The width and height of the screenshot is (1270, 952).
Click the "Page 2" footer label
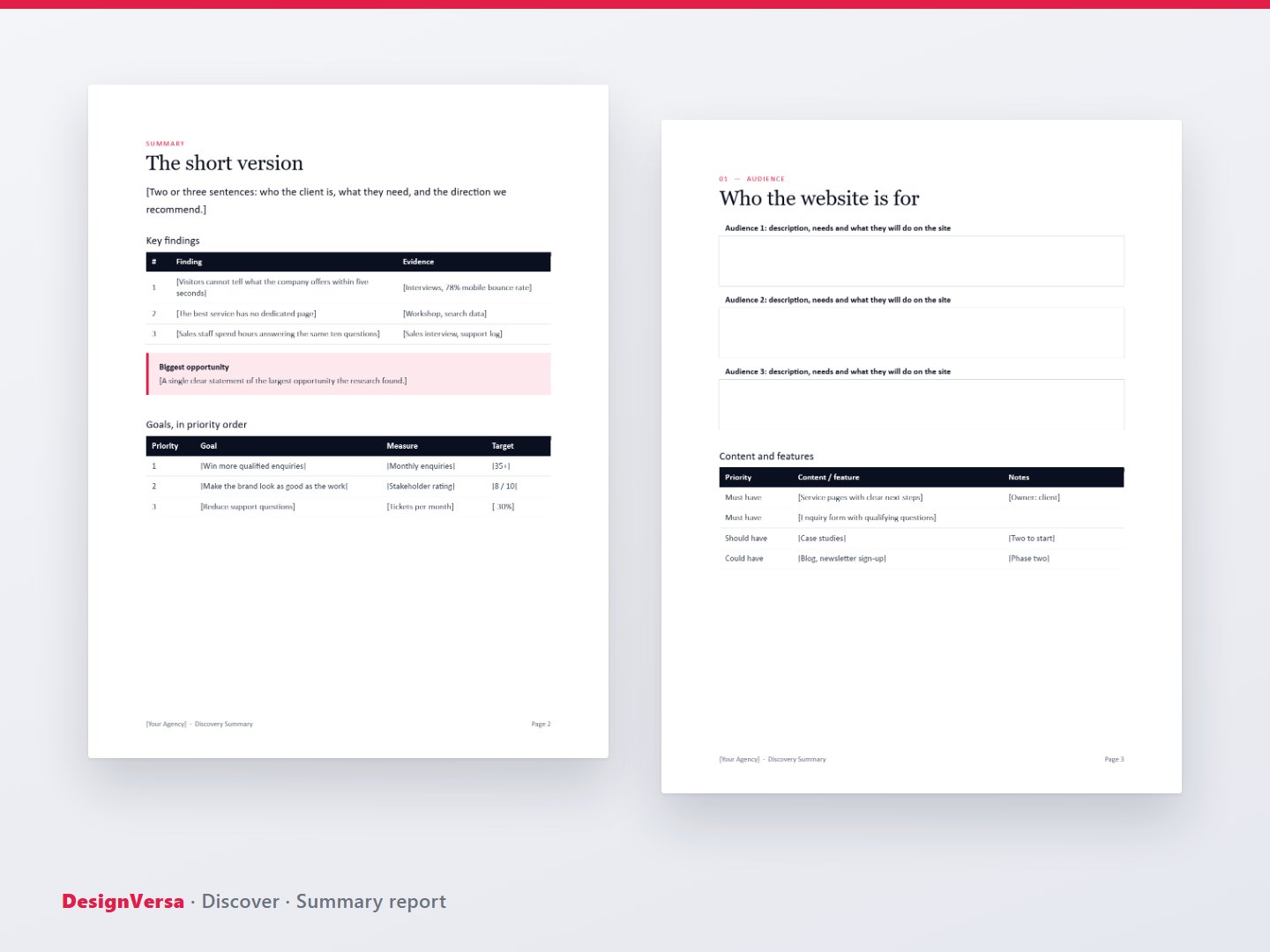point(541,725)
